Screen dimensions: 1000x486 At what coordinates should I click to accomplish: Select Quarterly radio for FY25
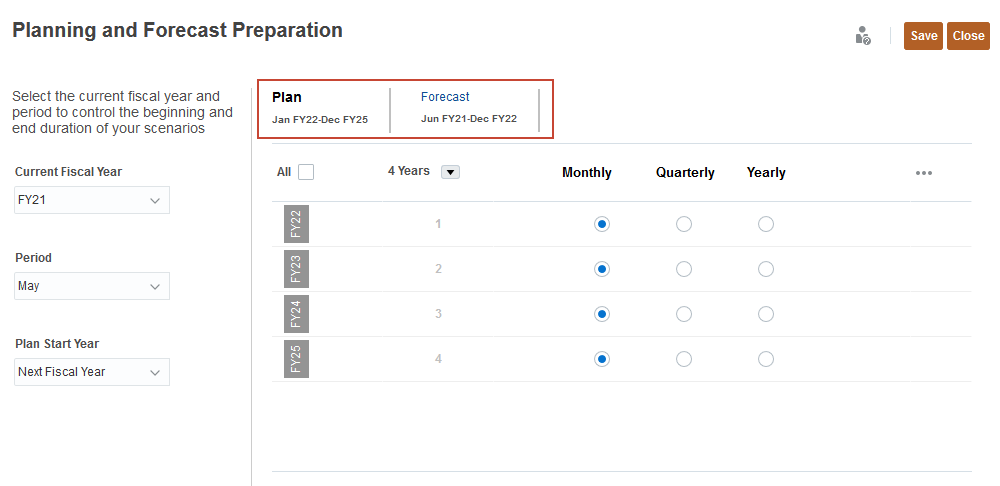[x=684, y=359]
